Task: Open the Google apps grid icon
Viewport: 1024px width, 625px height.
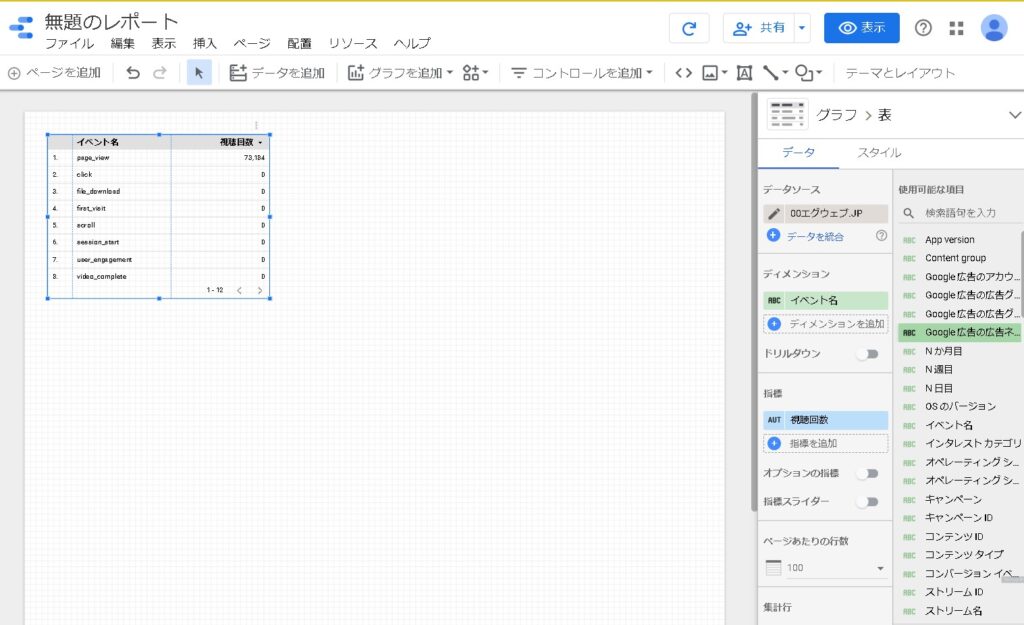Action: pyautogui.click(x=957, y=28)
